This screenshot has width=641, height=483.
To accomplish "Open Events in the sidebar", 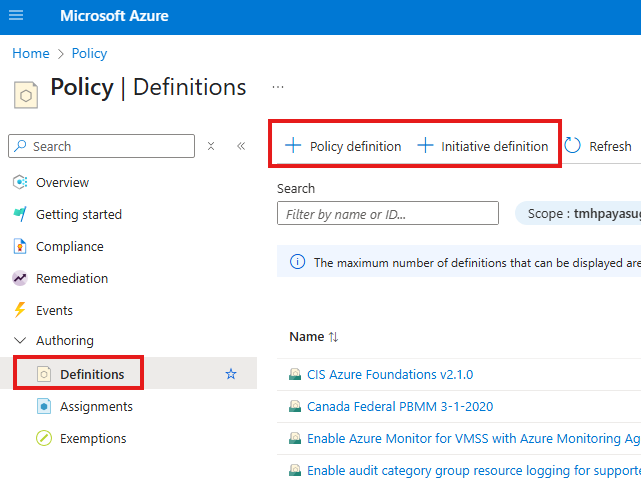I will click(54, 310).
